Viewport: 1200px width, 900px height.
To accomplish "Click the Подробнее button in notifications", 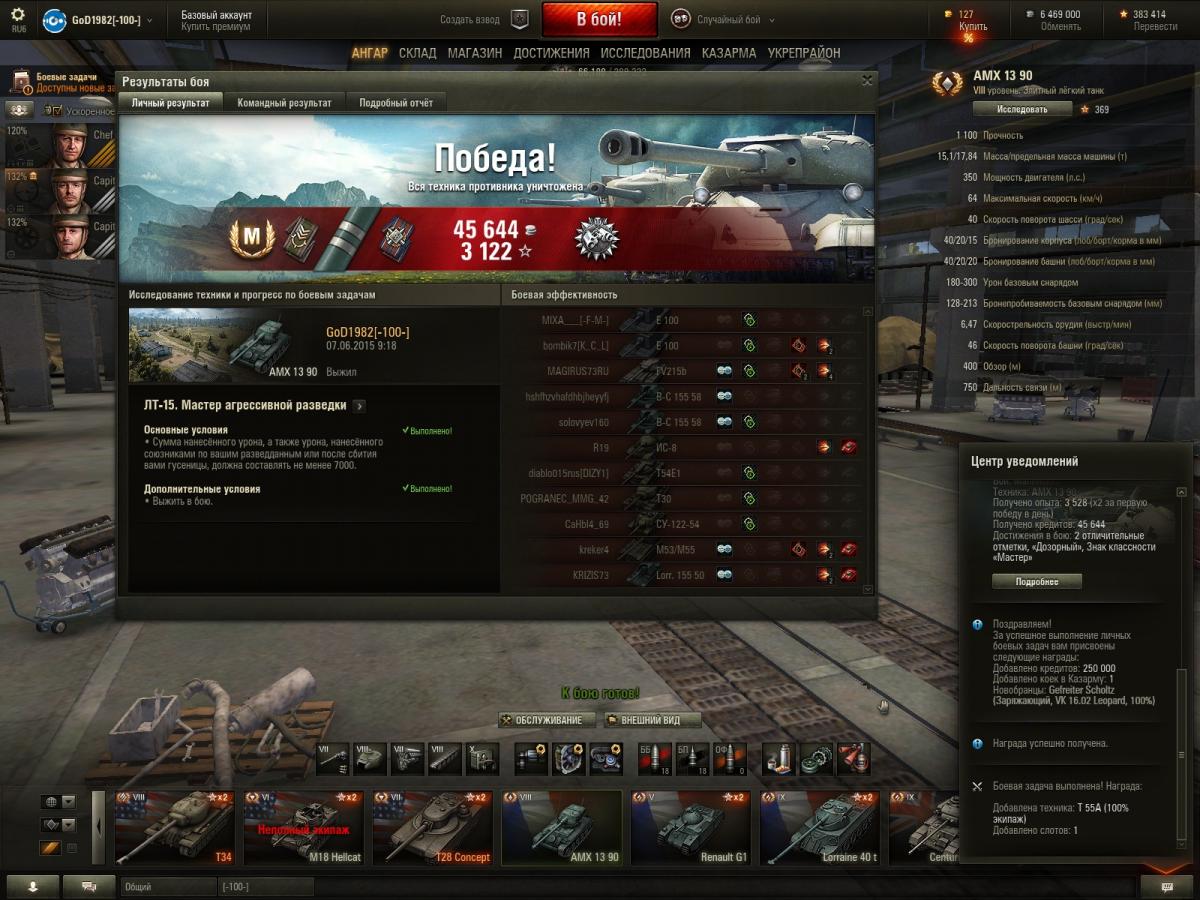I will 1036,581.
